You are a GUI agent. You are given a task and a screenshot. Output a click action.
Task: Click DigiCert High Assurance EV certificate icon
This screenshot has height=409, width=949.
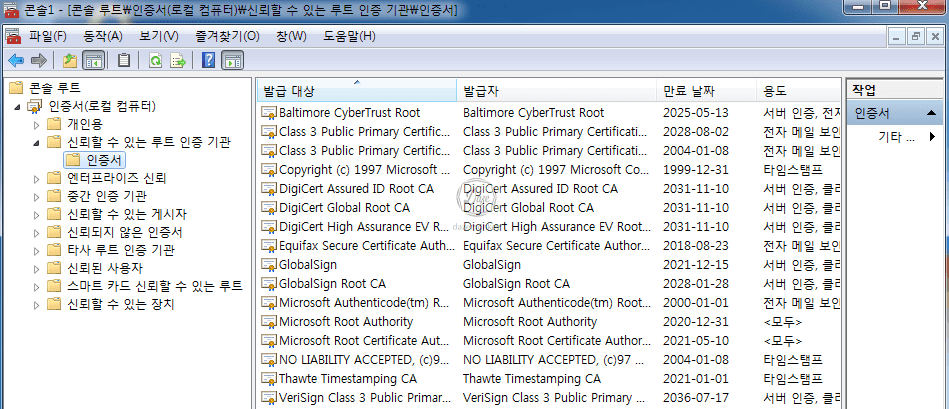click(269, 227)
